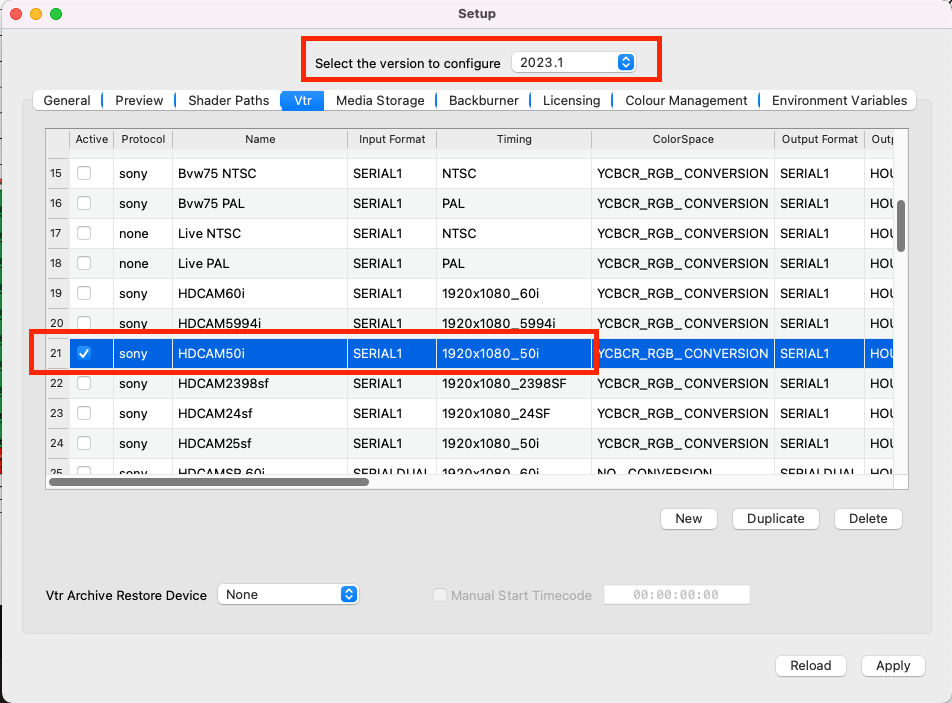
Task: Select the Vtr tab
Action: (x=302, y=101)
